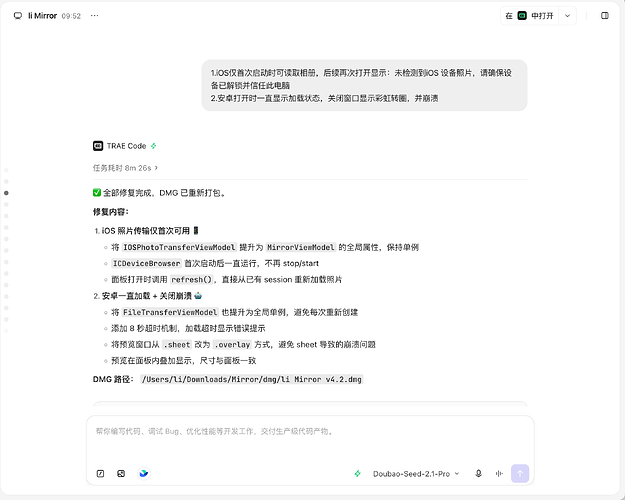This screenshot has width=625, height=500.
Task: Click the green lightning icon beside TRAE Code
Action: [x=153, y=146]
